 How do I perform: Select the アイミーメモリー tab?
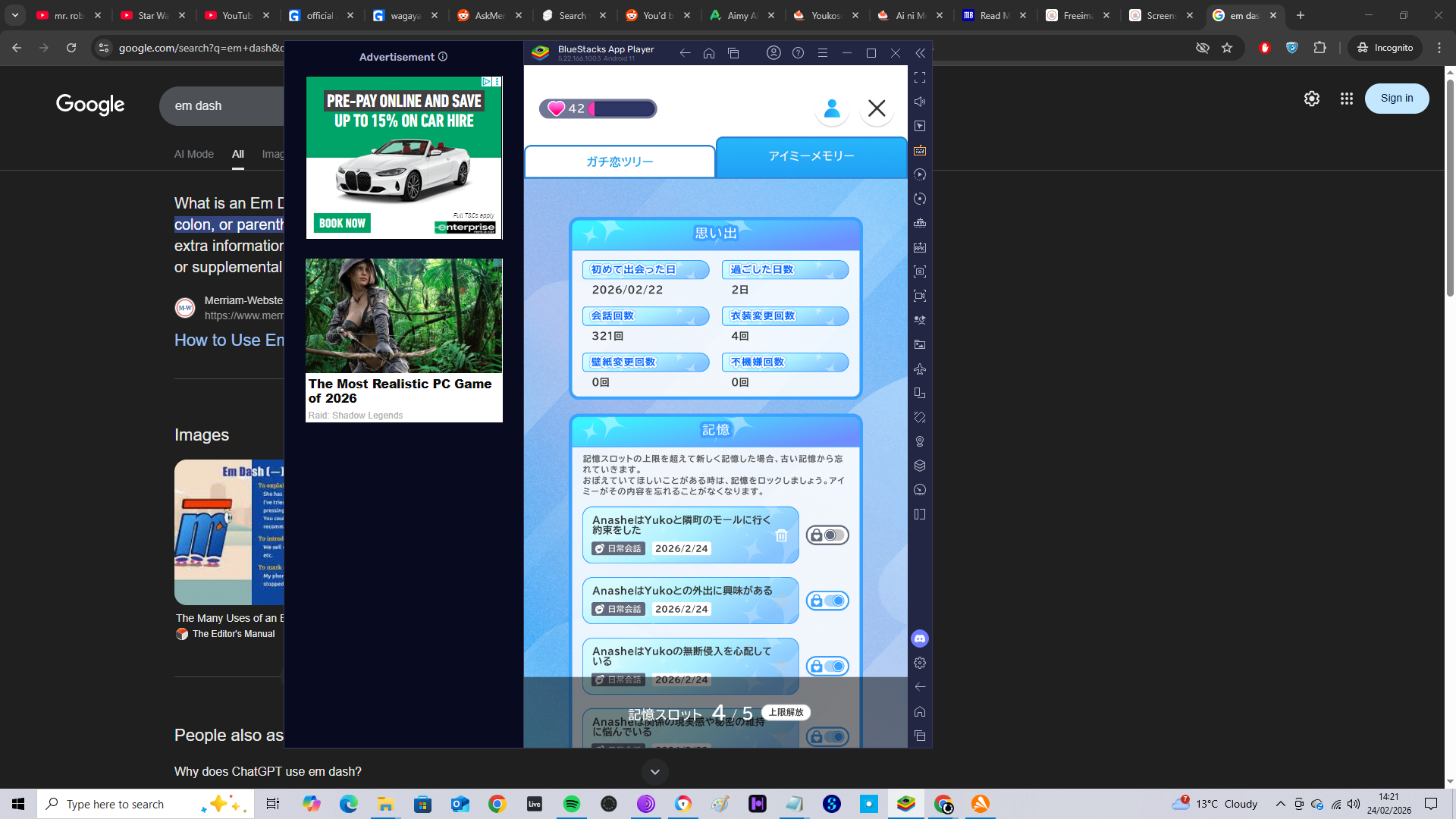coord(811,155)
